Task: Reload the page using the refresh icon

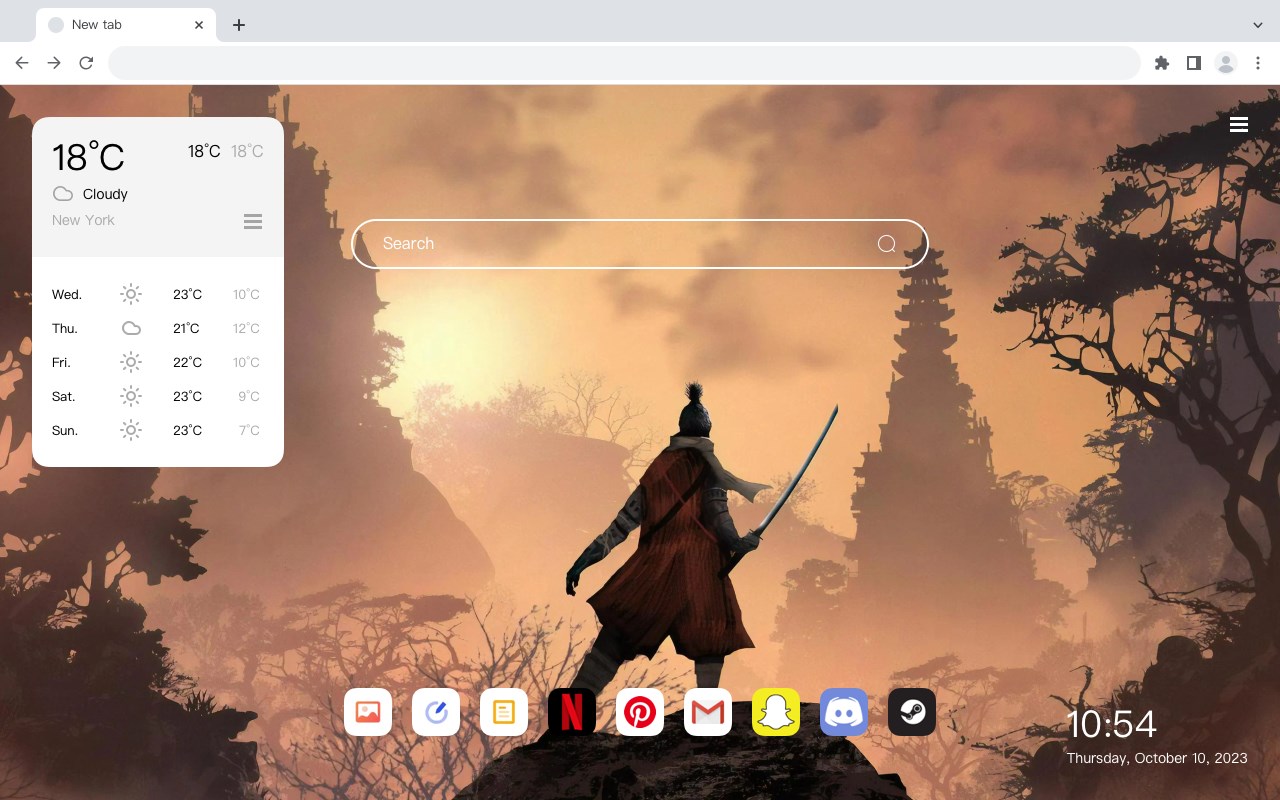Action: pyautogui.click(x=86, y=63)
